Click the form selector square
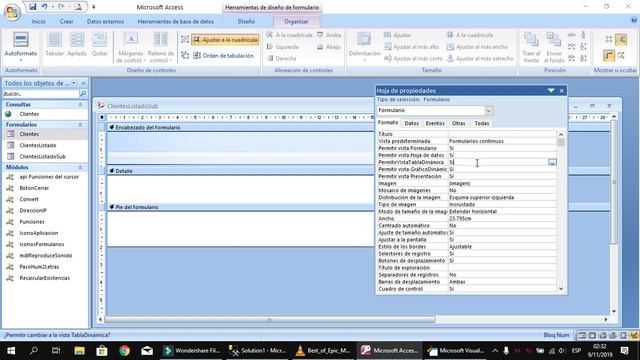Viewport: 640px width, 360px height. (102, 118)
